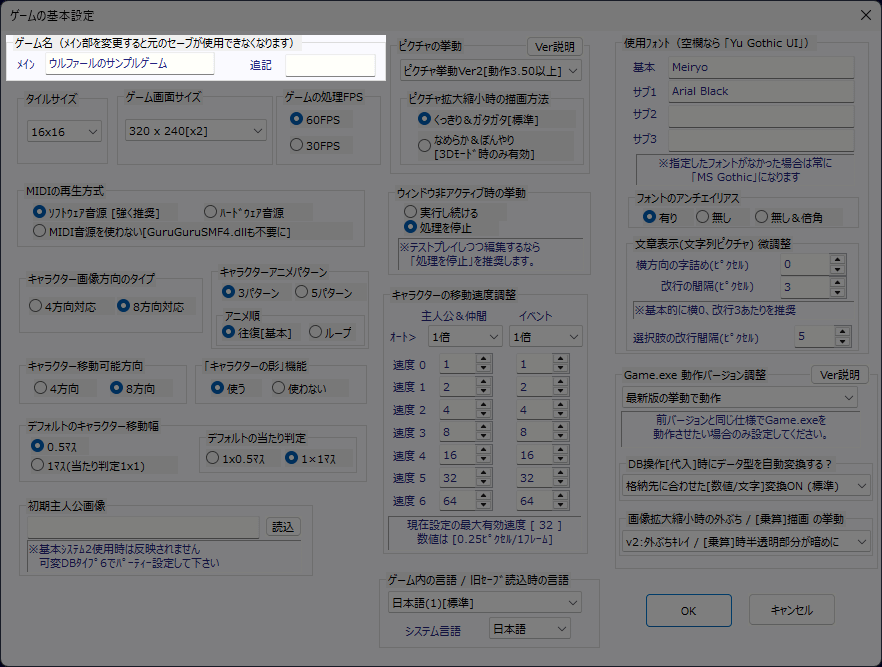Choose ハードウェア音源 MIDI playback option
Screen dimensions: 882x667
(x=210, y=212)
